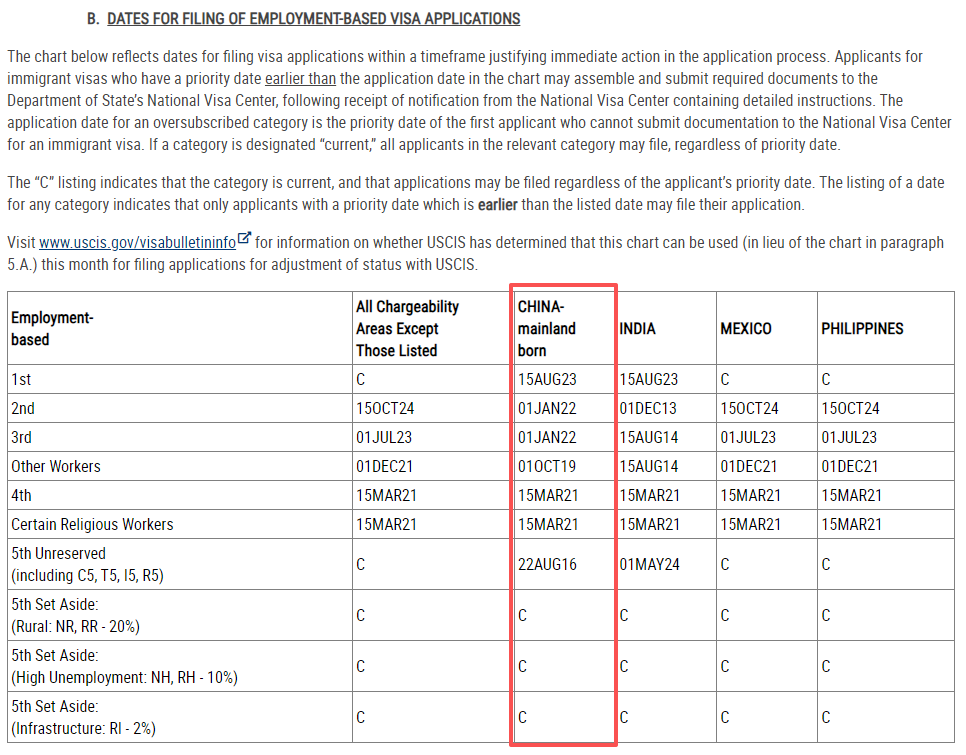This screenshot has height=755, width=966.
Task: Select the 5th Set Aside Rural row label
Action: [75, 616]
